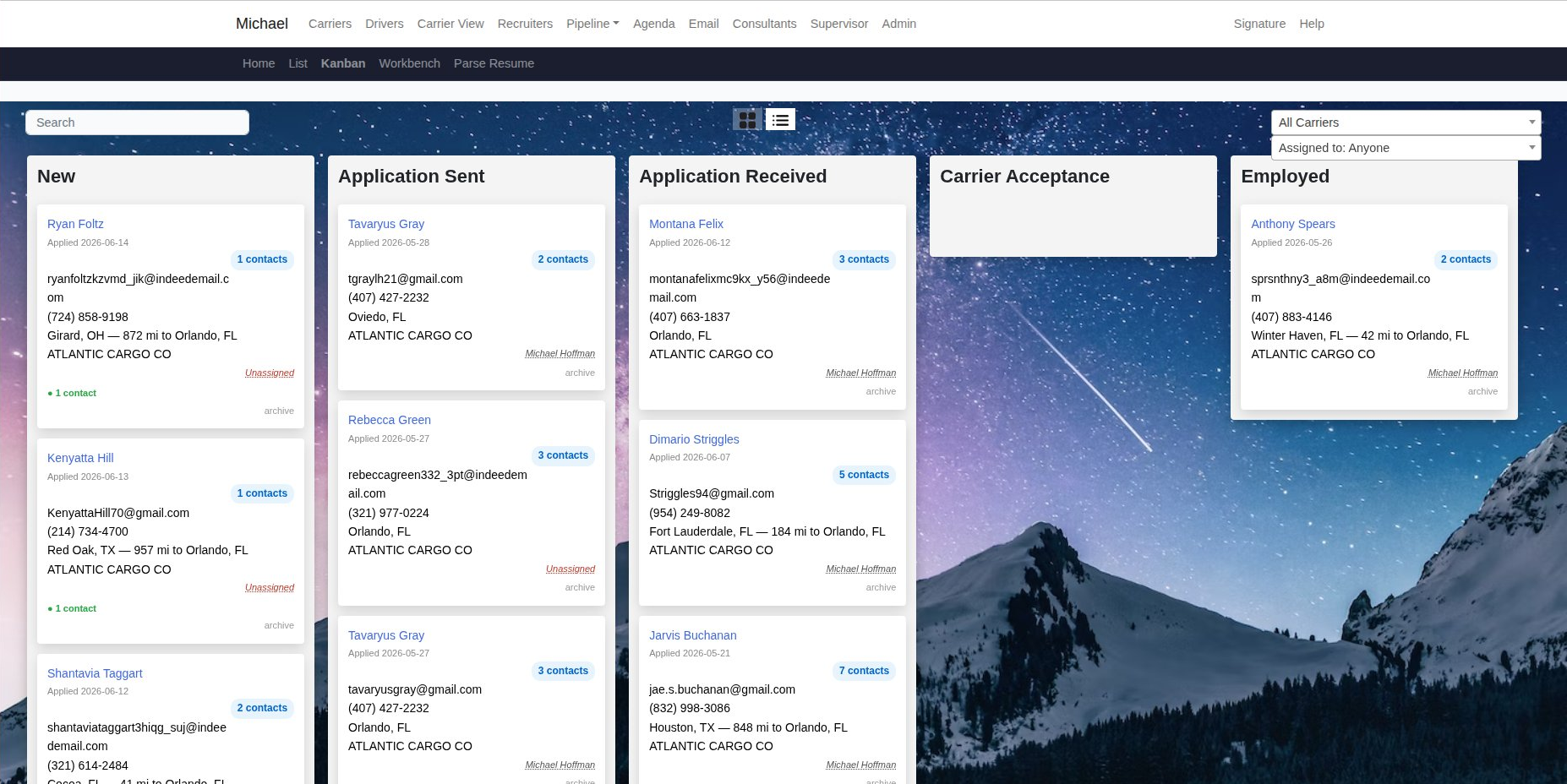Click Jarvis Buchanan's 7 contacts badge
The image size is (1567, 784).
coord(864,671)
